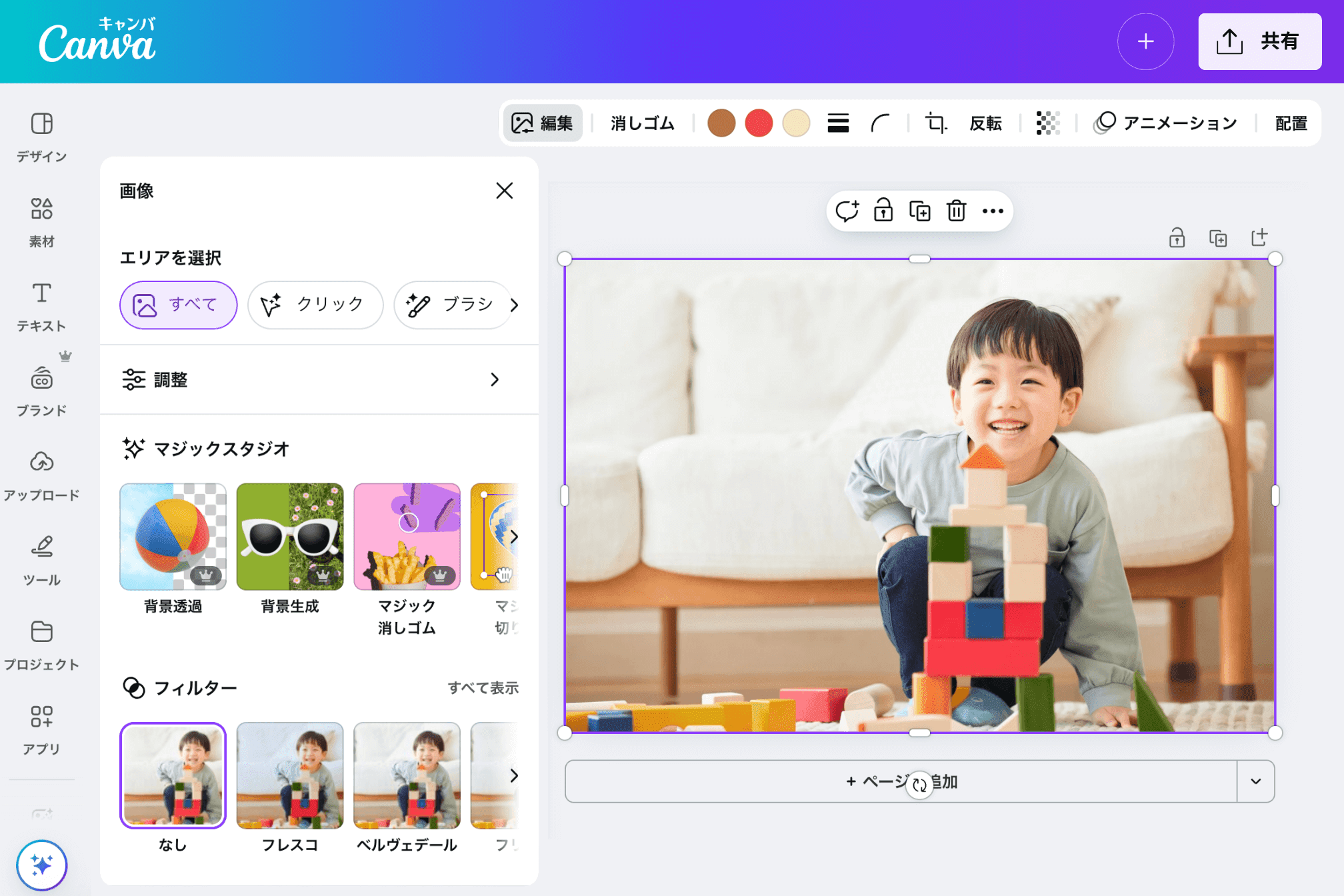Select the クリック area selection mode
1344x896 pixels.
[x=315, y=305]
